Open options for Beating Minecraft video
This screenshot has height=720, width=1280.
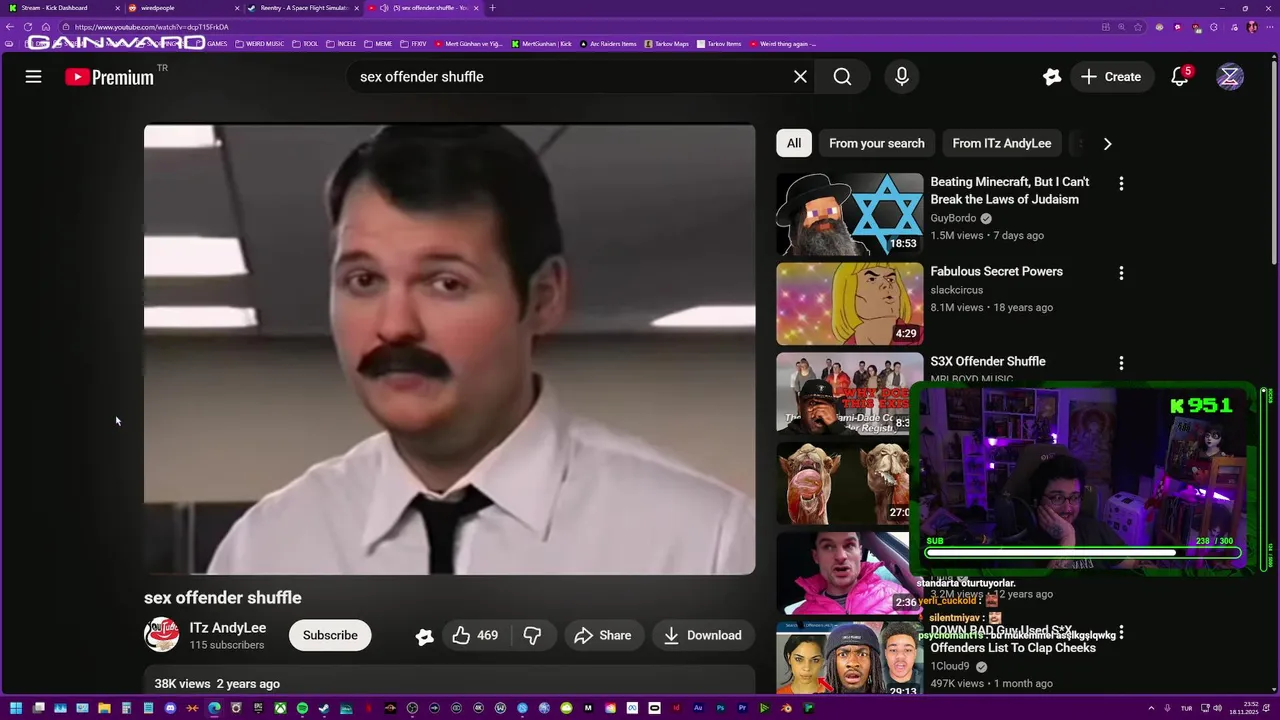[1121, 184]
